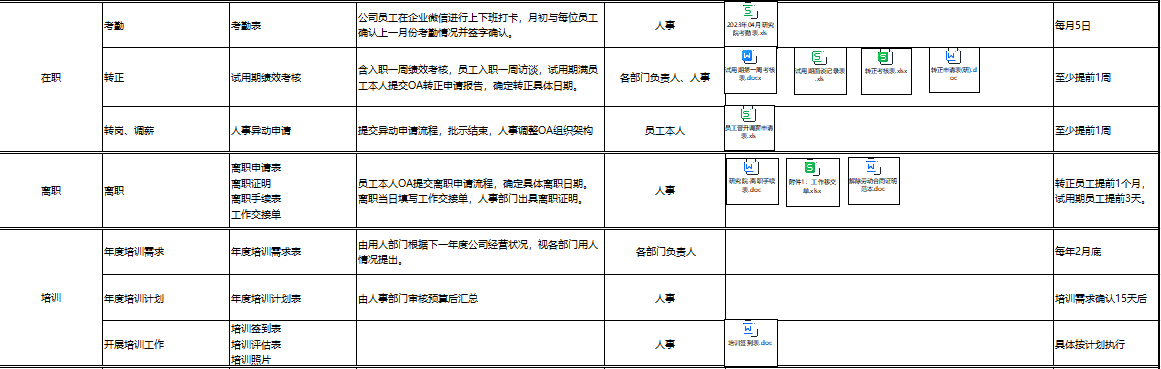The width and height of the screenshot is (1161, 369).
Task: Open the 转正考核表.xlsx embedded spreadsheet
Action: (x=887, y=71)
